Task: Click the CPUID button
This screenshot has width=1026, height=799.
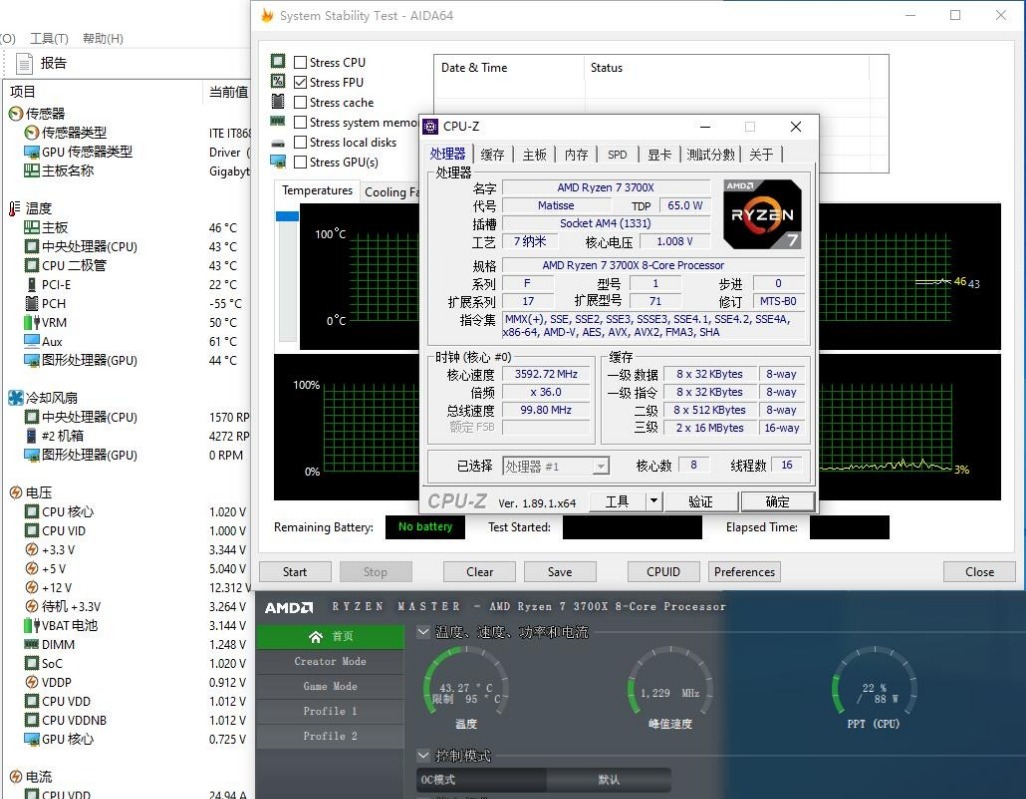Action: tap(663, 571)
